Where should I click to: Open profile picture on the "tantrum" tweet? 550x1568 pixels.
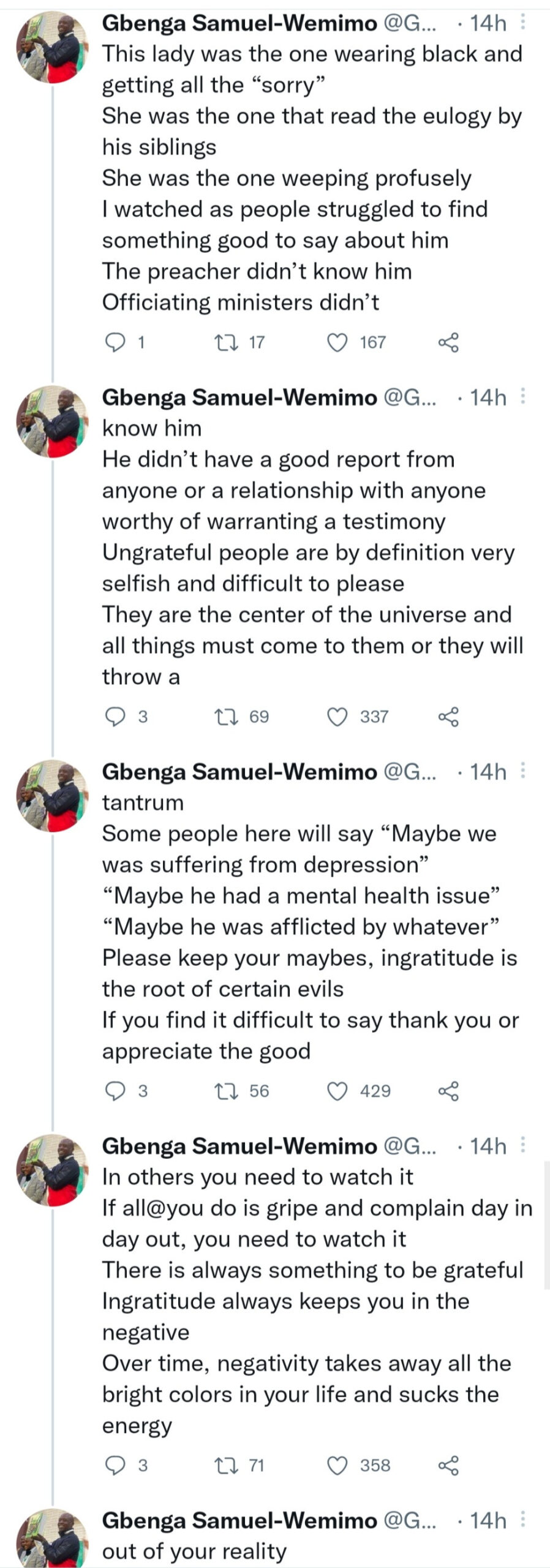click(52, 796)
